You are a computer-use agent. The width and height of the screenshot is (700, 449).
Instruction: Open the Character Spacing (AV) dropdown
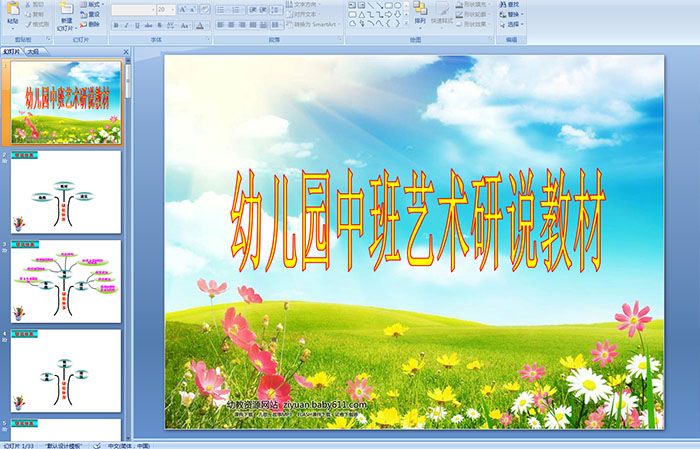click(171, 25)
